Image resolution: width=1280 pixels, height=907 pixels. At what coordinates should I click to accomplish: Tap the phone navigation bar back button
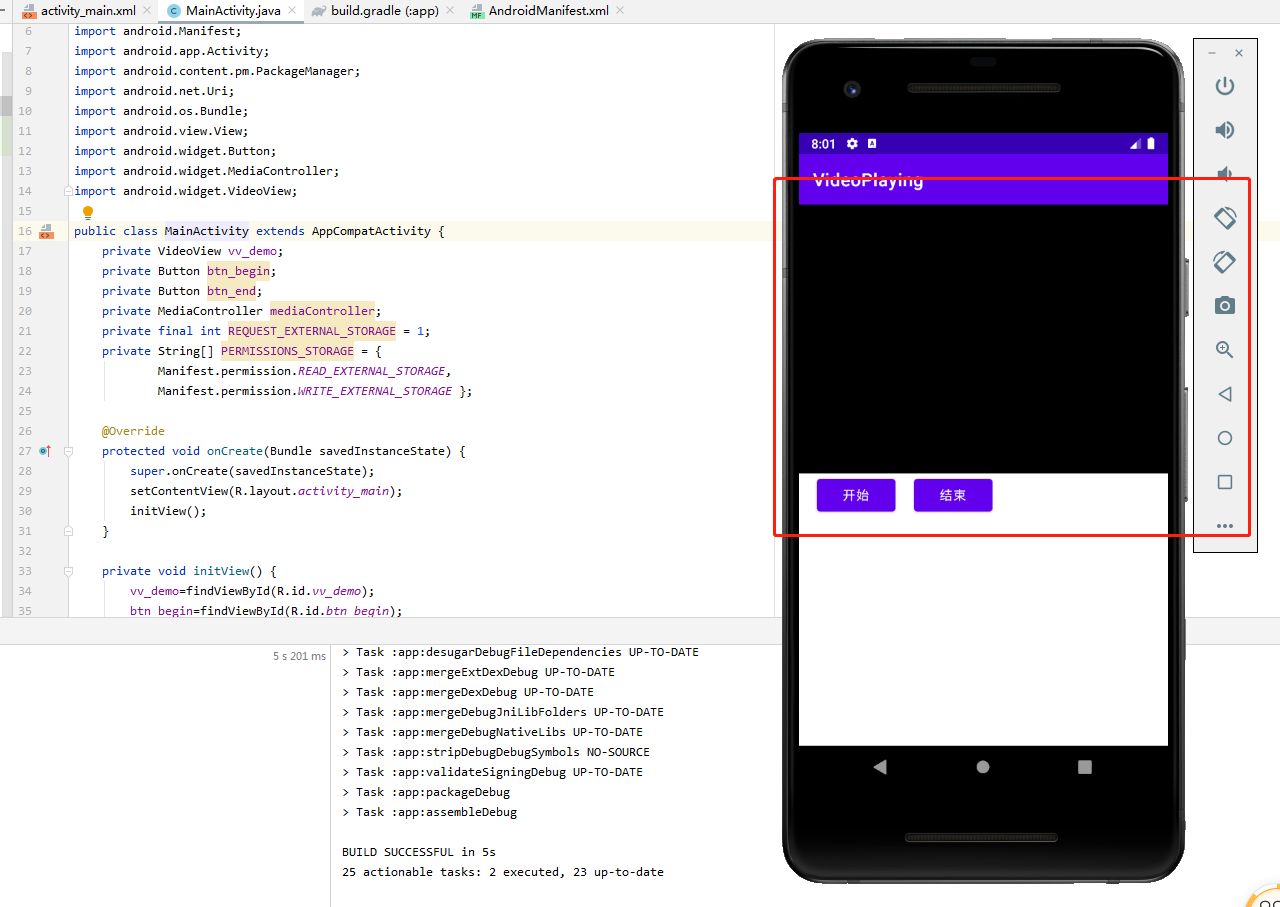880,767
